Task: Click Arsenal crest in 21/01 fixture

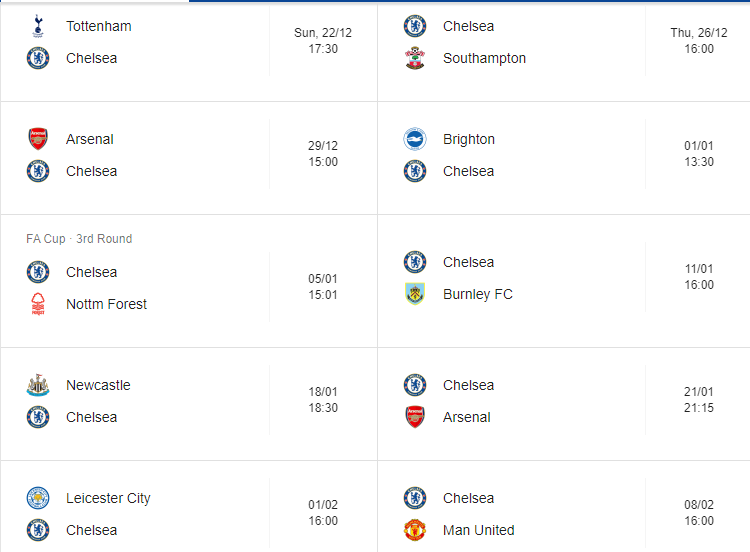Action: tap(415, 417)
